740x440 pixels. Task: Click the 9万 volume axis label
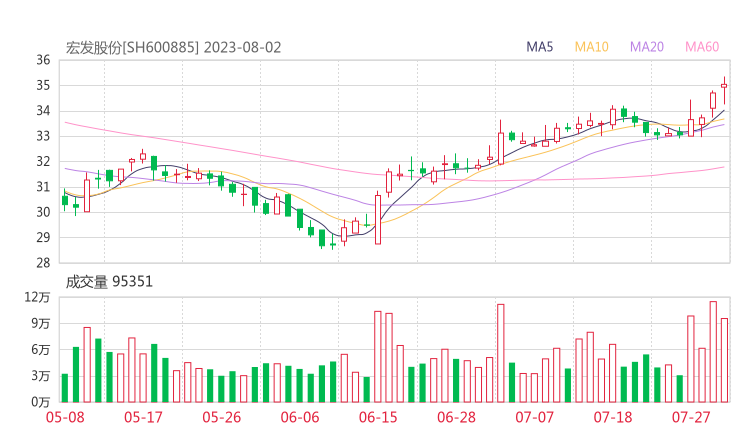pos(41,324)
